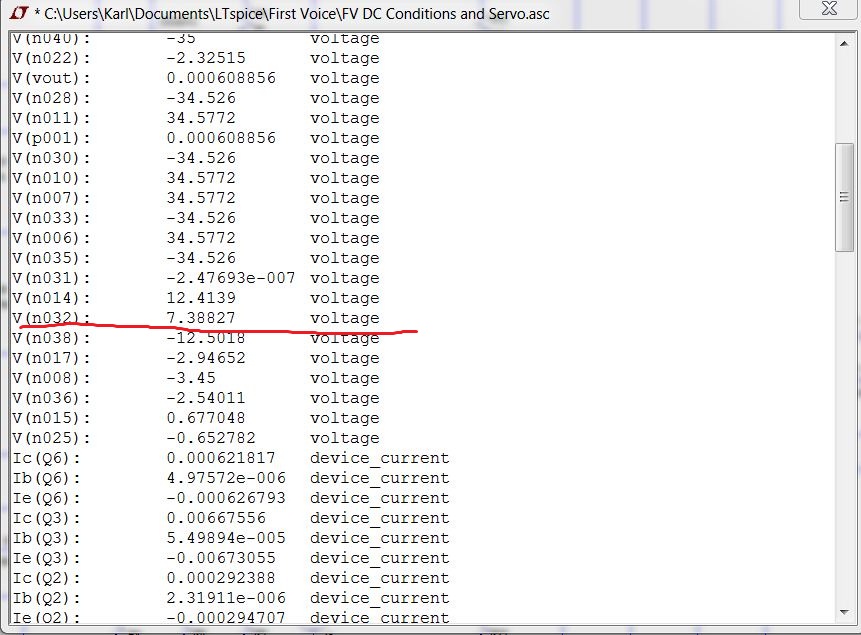Click the LTspice title bar icon
861x635 pixels.
(x=19, y=13)
